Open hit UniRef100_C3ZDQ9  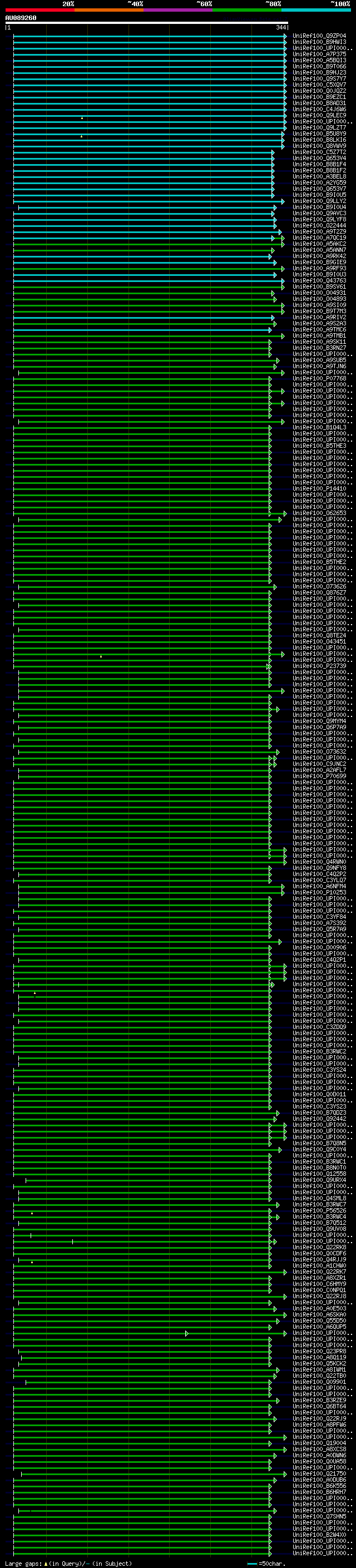(x=319, y=1027)
